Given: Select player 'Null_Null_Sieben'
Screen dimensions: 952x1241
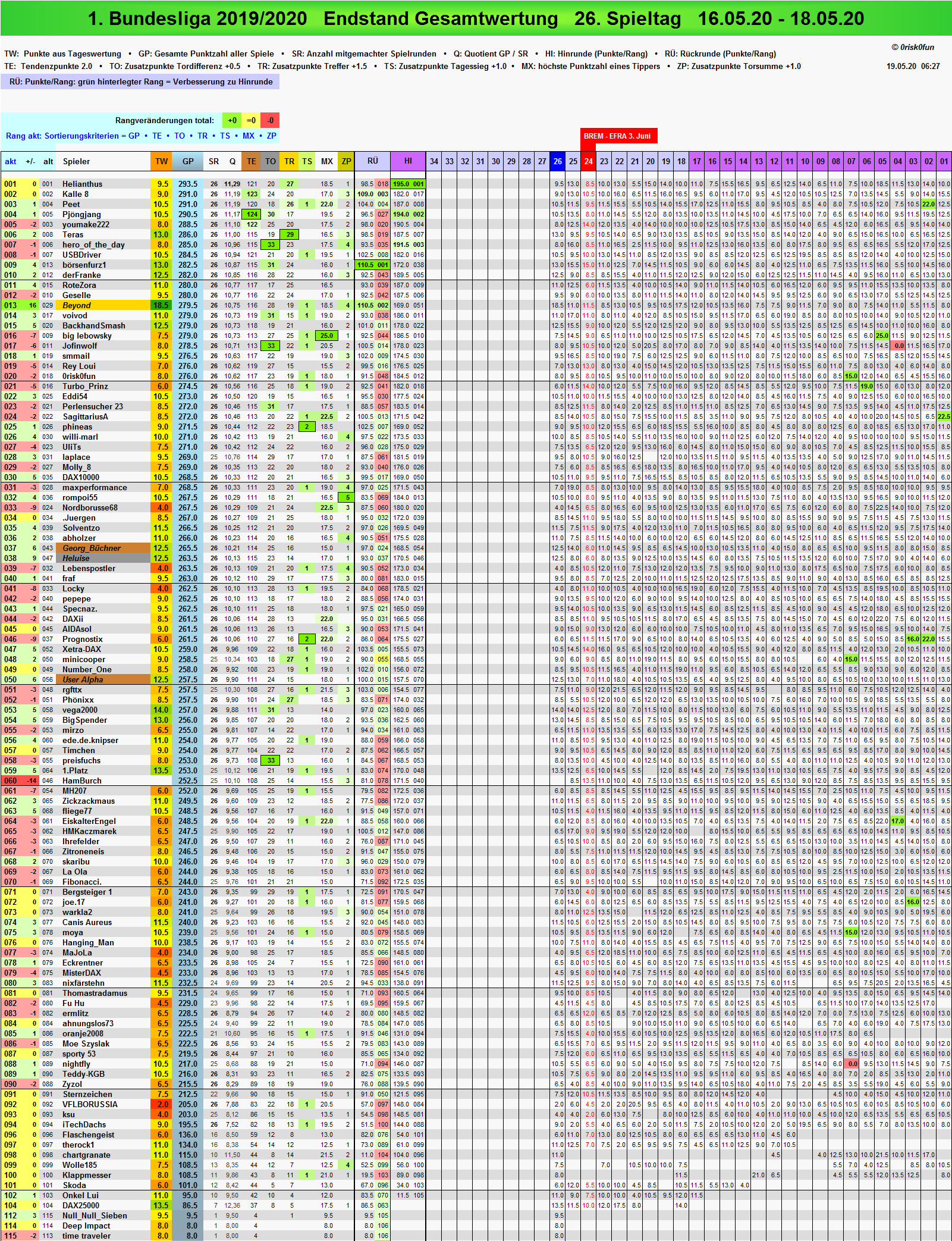Looking at the screenshot, I should (x=95, y=1215).
